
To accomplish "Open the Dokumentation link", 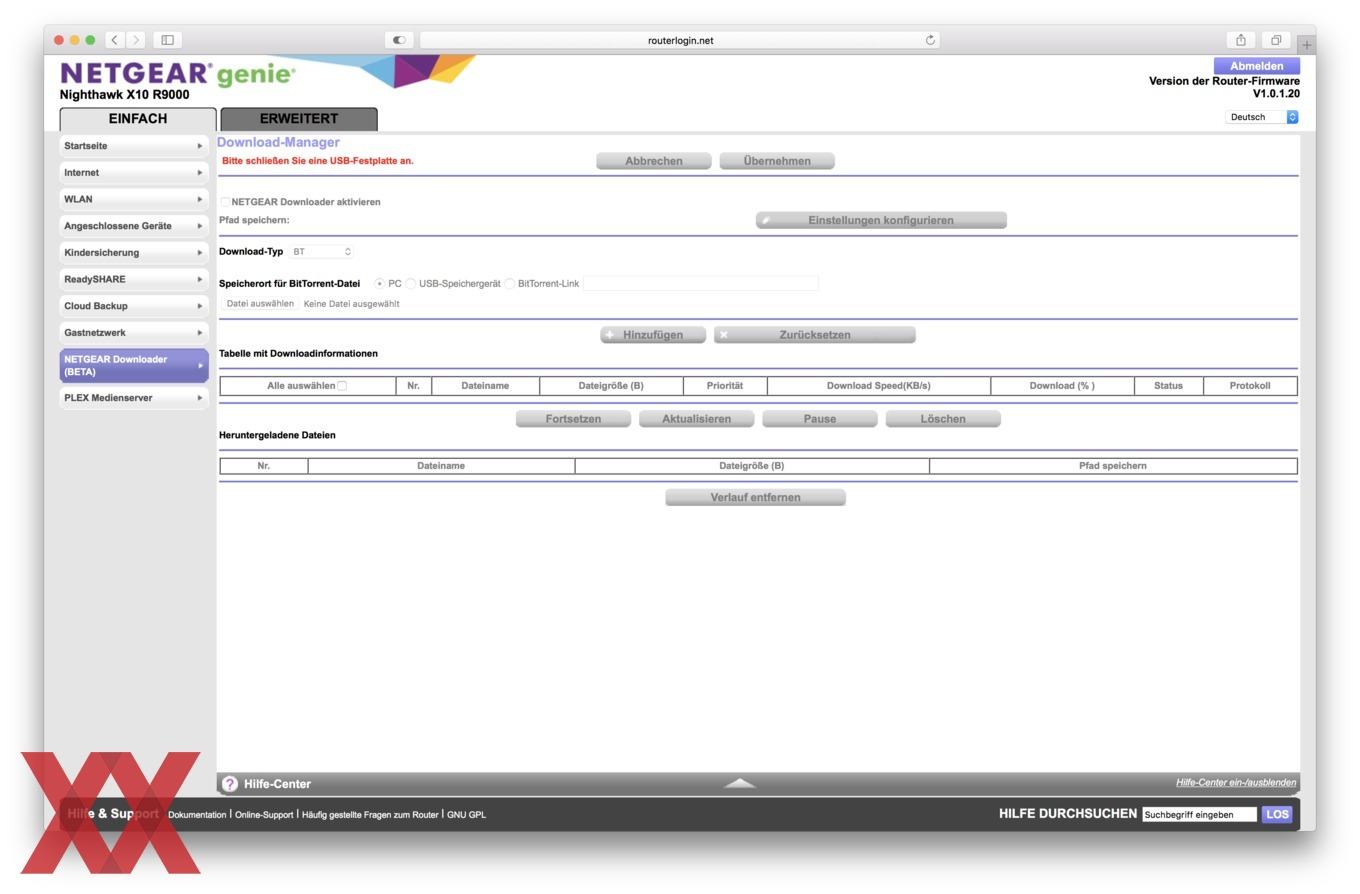I will tap(197, 815).
